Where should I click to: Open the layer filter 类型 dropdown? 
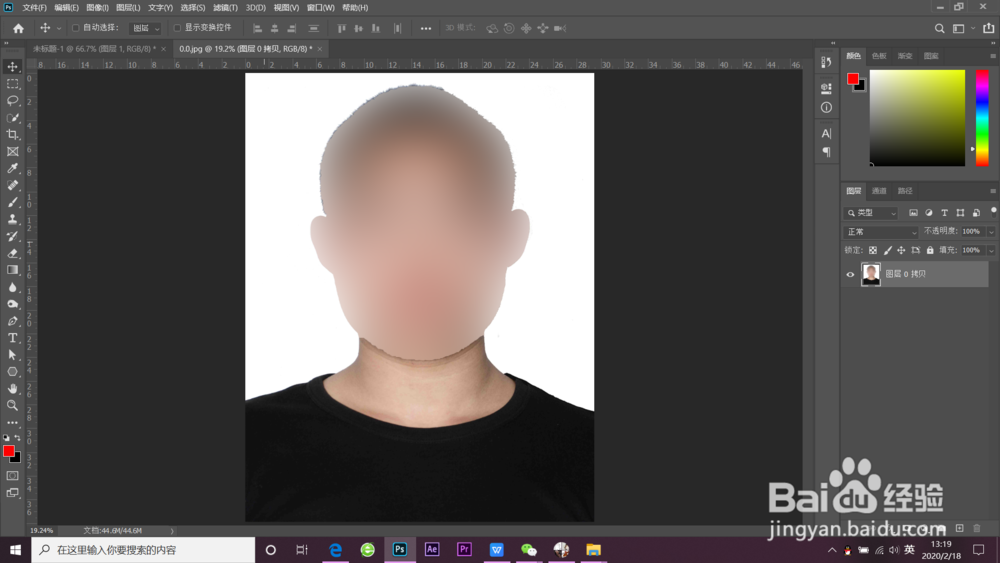tap(871, 213)
